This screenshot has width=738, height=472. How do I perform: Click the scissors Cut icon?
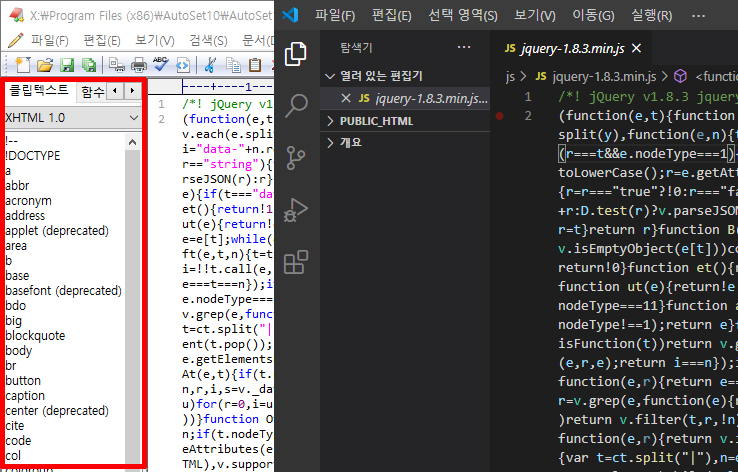click(210, 65)
